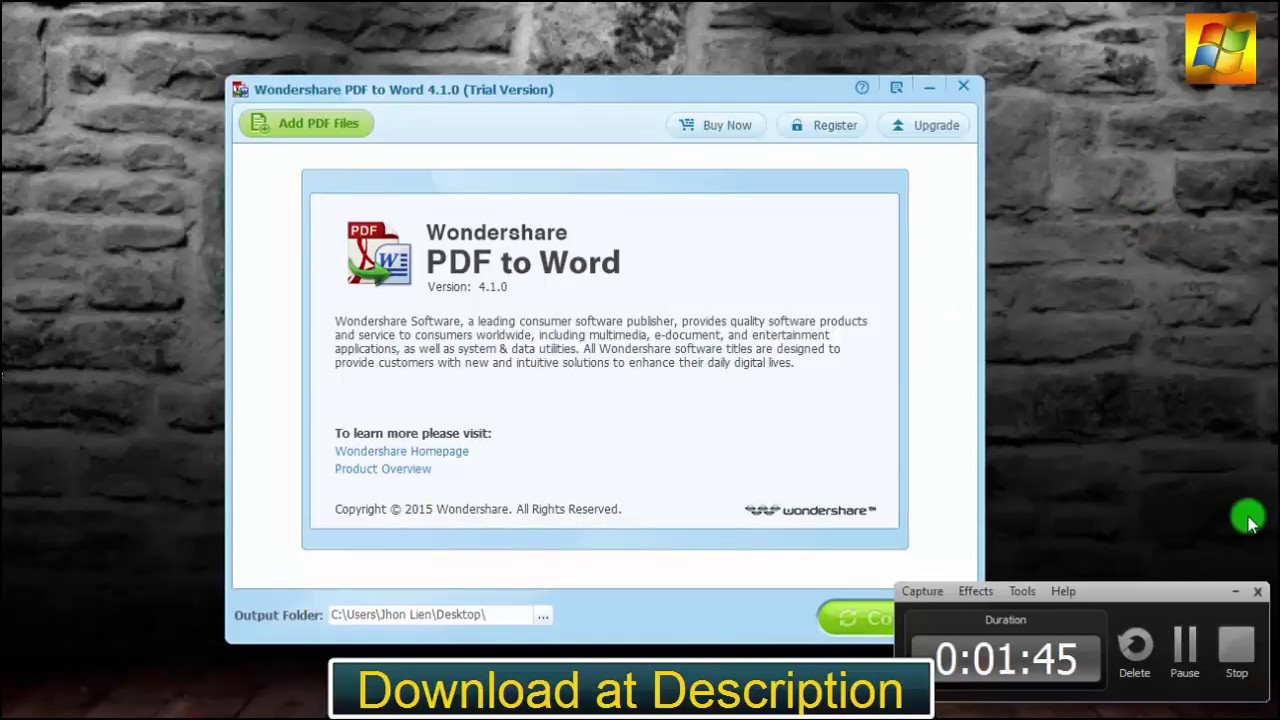Click the feedback icon beside help icon
Screen dimensions: 1280x720
(x=896, y=88)
